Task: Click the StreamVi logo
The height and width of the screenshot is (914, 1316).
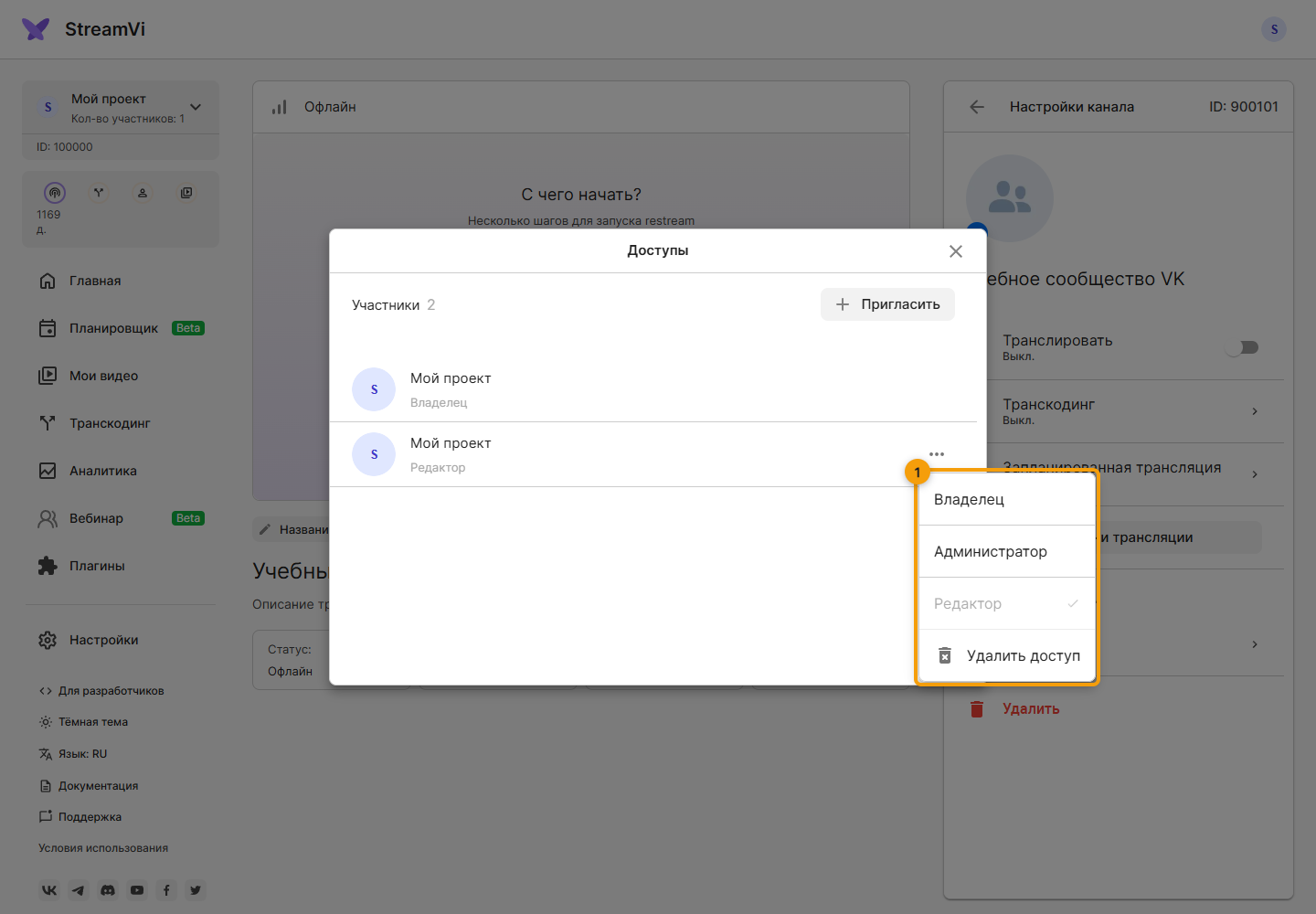Action: pyautogui.click(x=83, y=29)
